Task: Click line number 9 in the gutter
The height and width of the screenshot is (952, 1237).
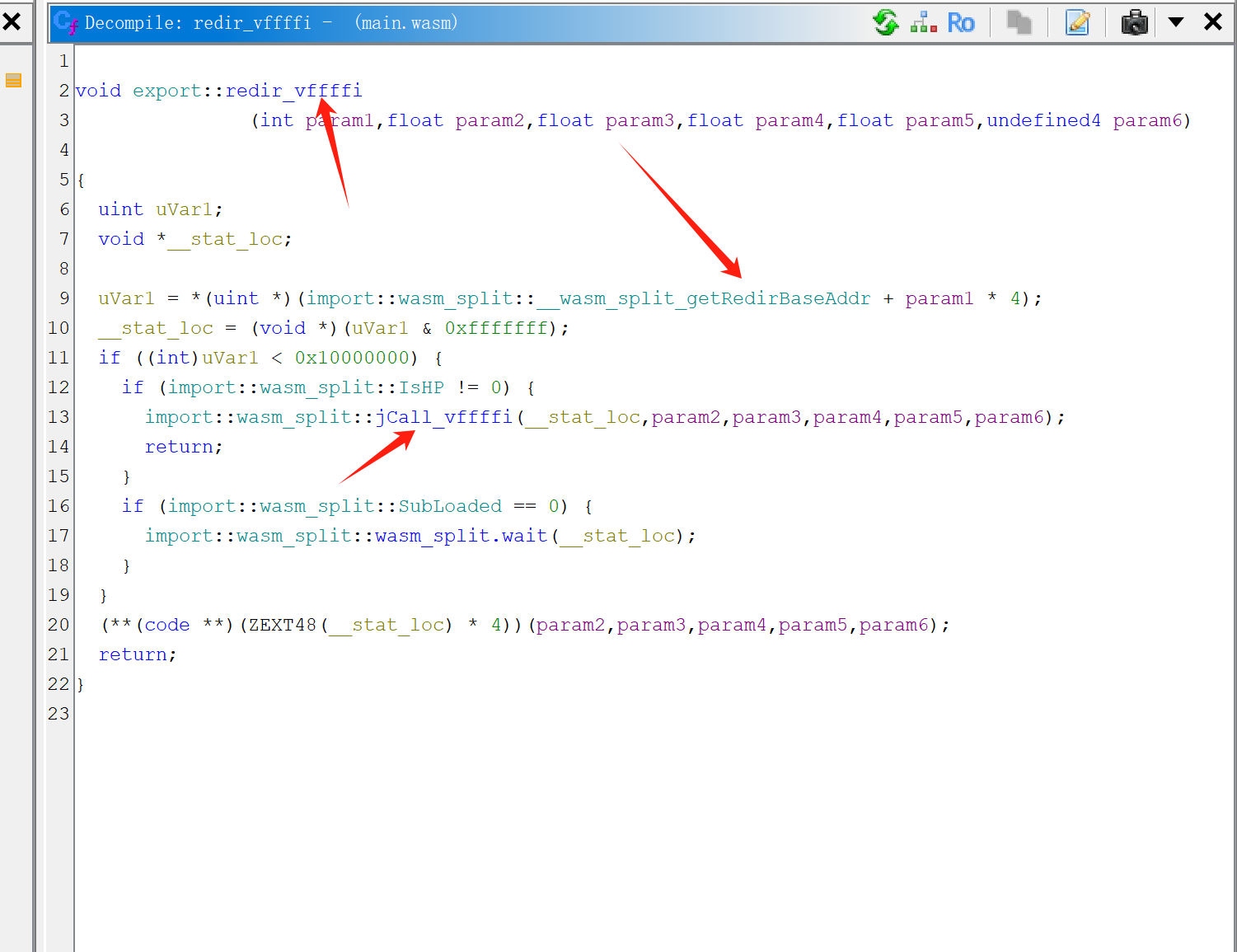Action: pyautogui.click(x=64, y=298)
